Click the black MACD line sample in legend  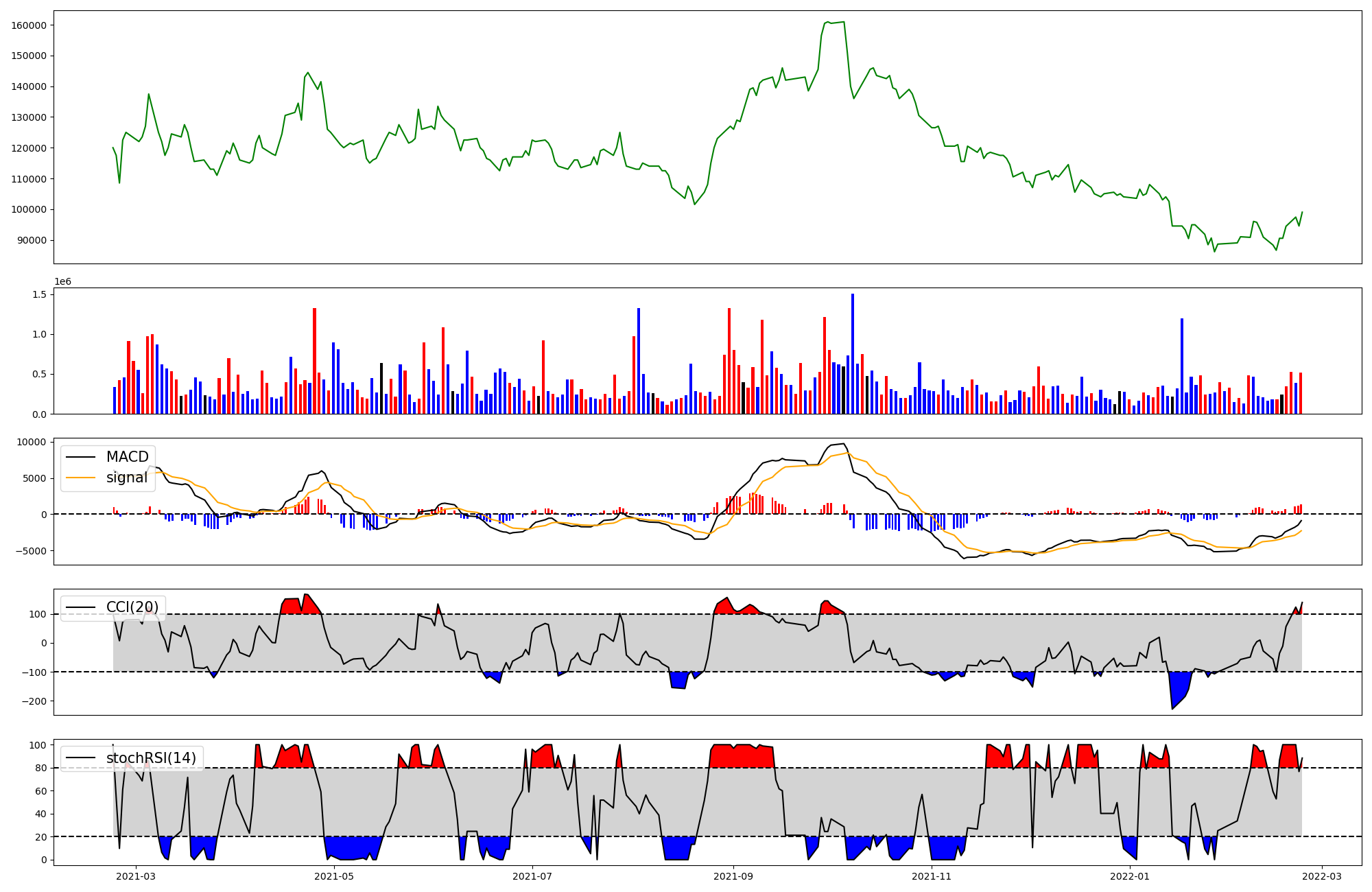(82, 458)
